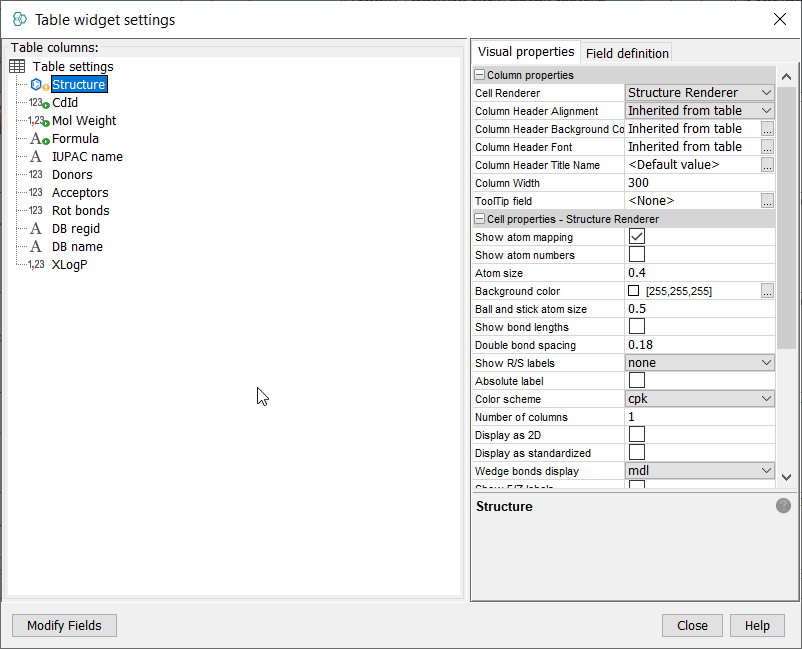Click the Mol Weight numeric icon
The height and width of the screenshot is (649, 802).
coord(38,121)
